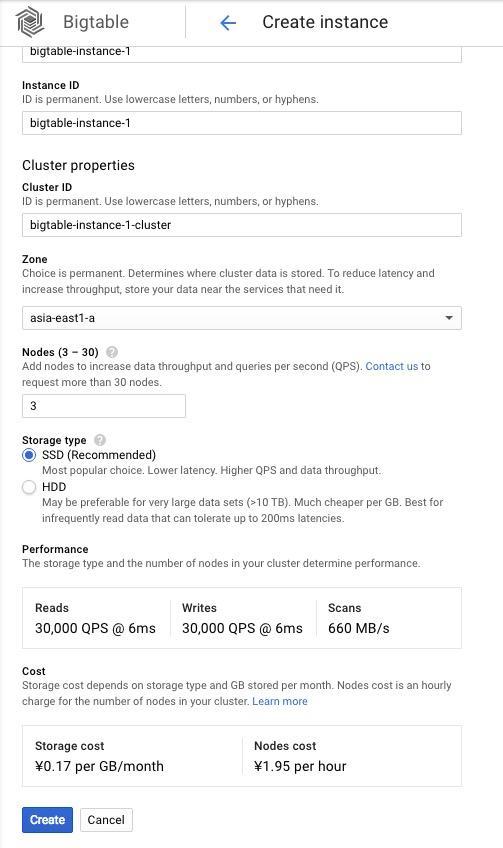The image size is (503, 848).
Task: Open the asia-east1-a zone dropdown
Action: tap(242, 318)
